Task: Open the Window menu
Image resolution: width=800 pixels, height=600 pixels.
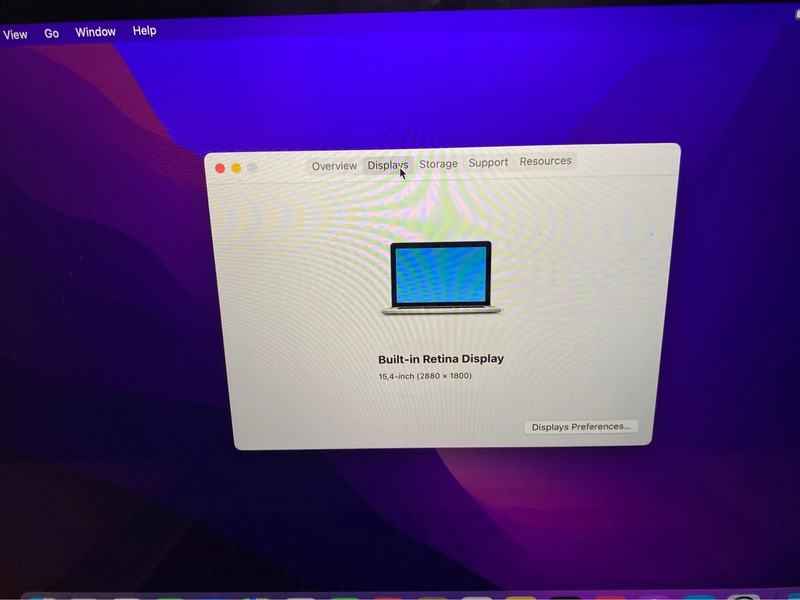Action: [95, 32]
